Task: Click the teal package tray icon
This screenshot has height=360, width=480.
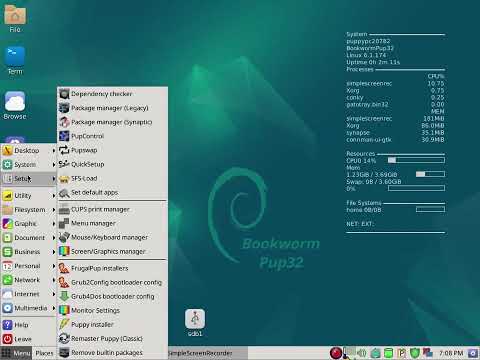Action: click(x=376, y=353)
